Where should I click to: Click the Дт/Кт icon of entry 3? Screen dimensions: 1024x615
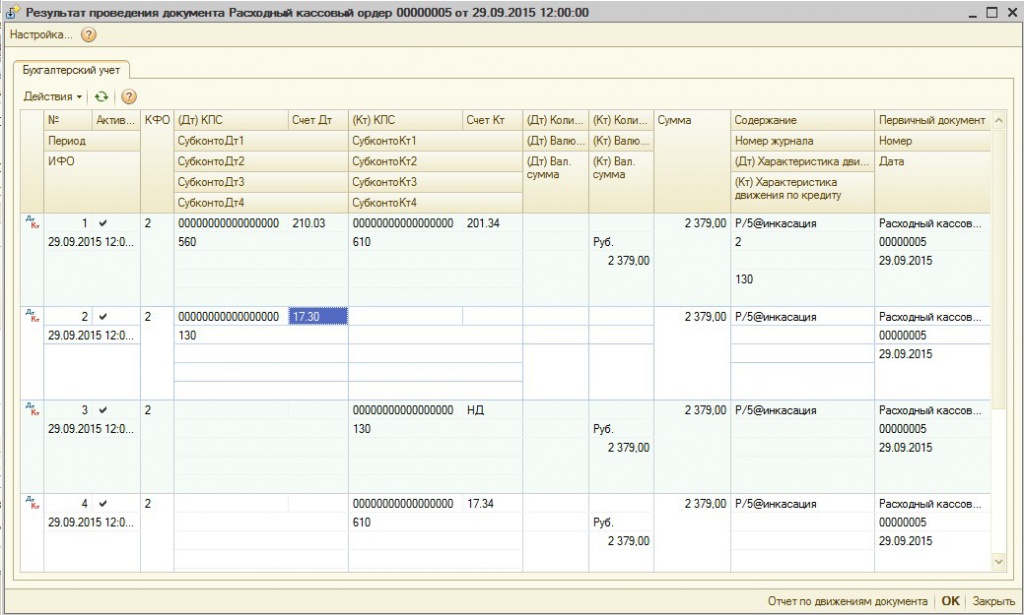(32, 410)
